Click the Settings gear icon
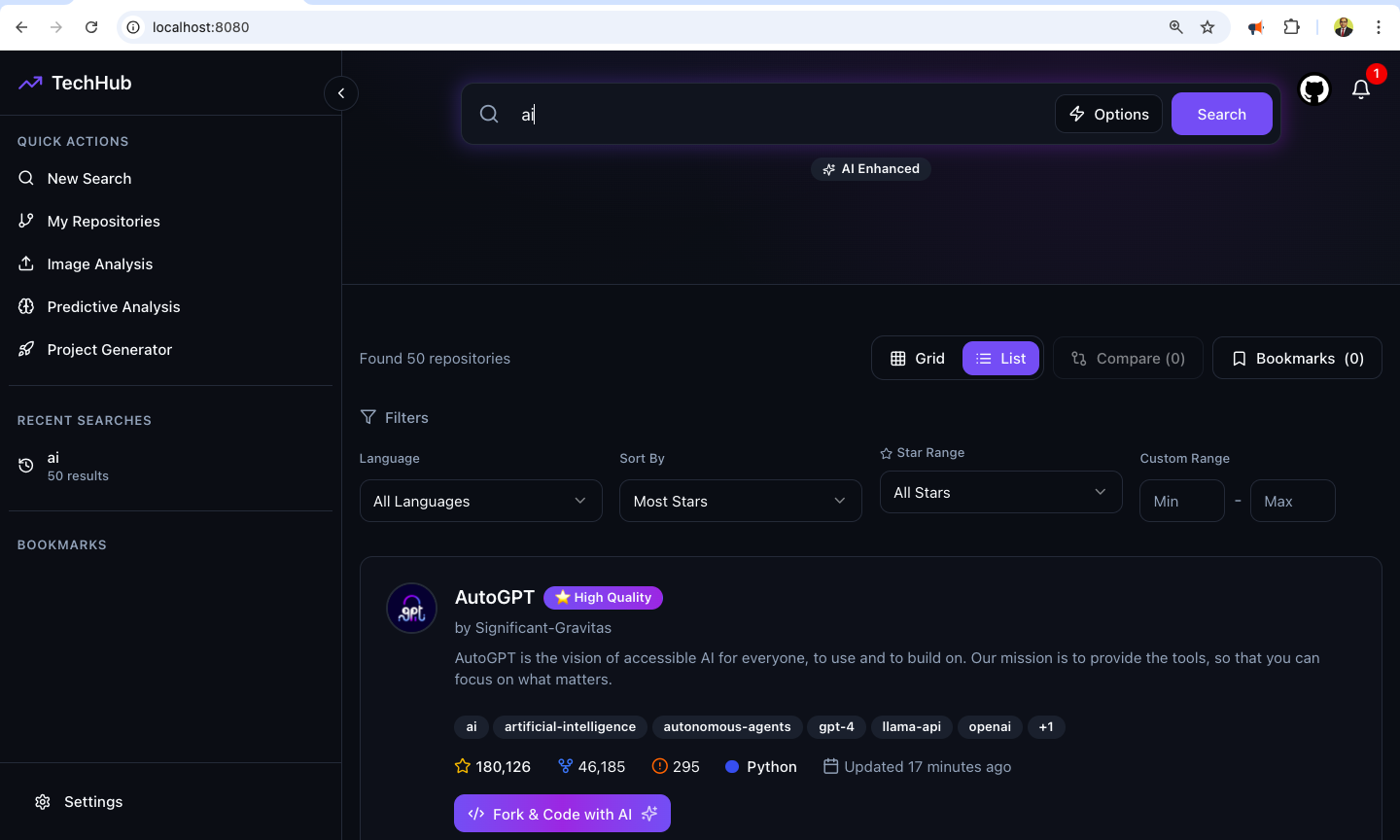The width and height of the screenshot is (1400, 840). (x=43, y=802)
